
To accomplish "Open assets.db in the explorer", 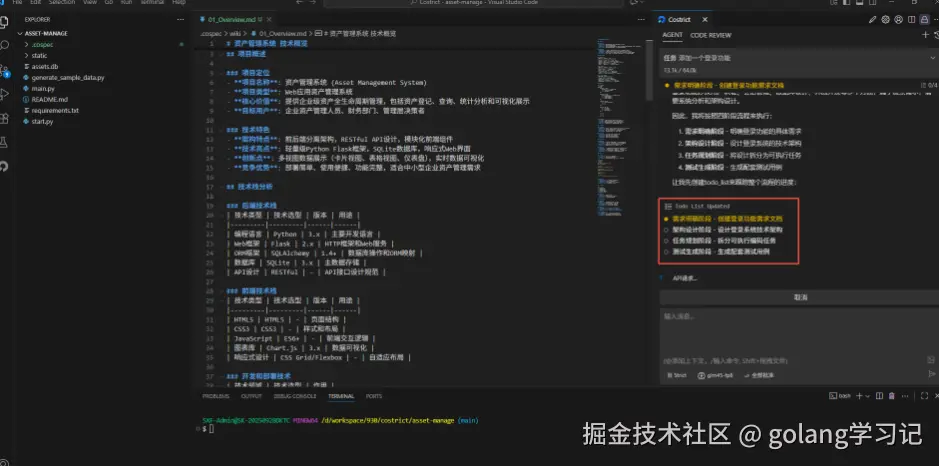I will [45, 66].
